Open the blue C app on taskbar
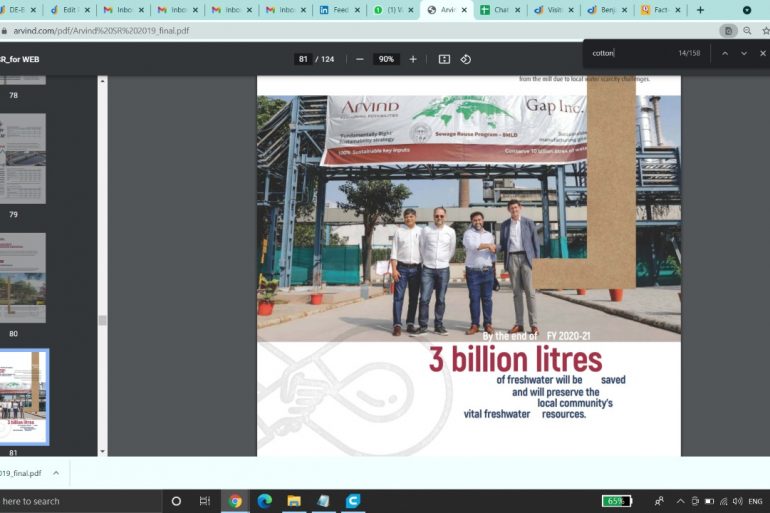Screen dimensions: 770x513 353,501
